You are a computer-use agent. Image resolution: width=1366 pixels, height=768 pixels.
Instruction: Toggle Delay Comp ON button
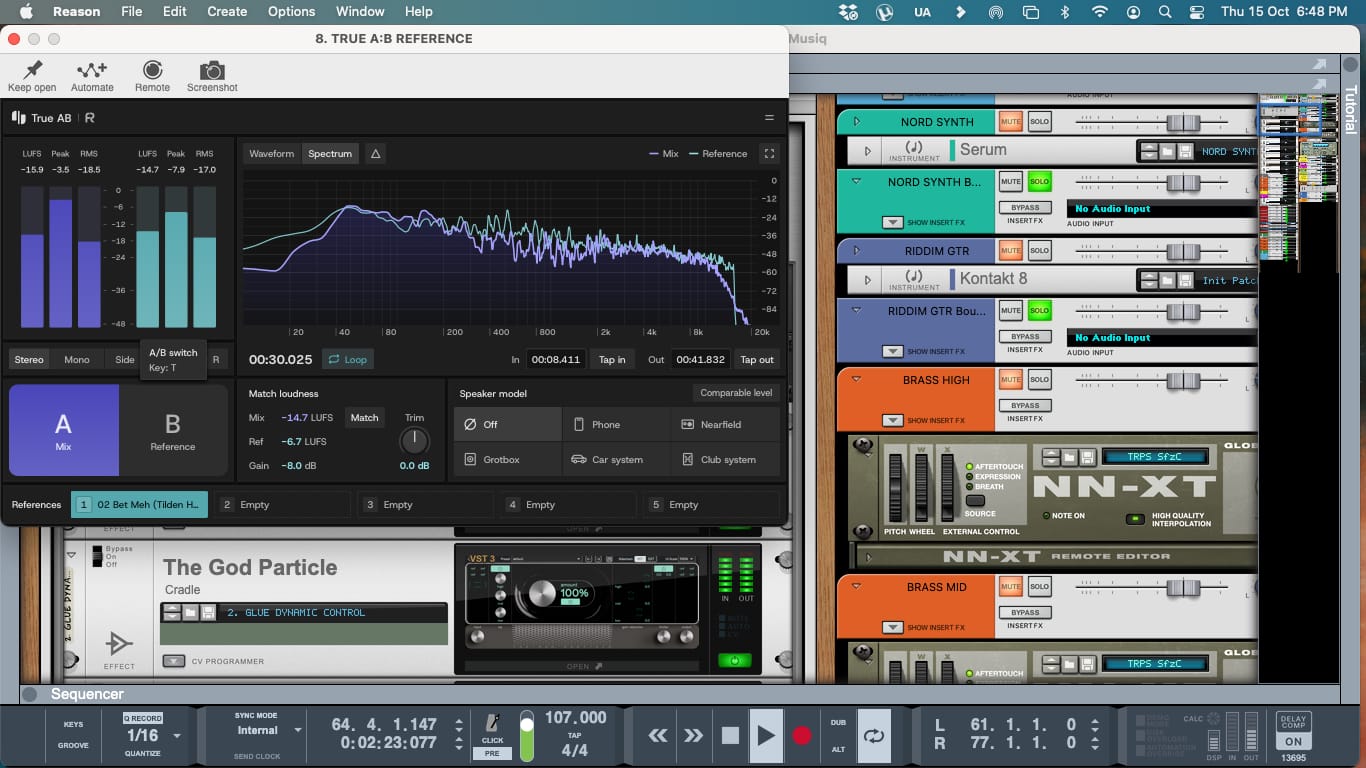1293,742
